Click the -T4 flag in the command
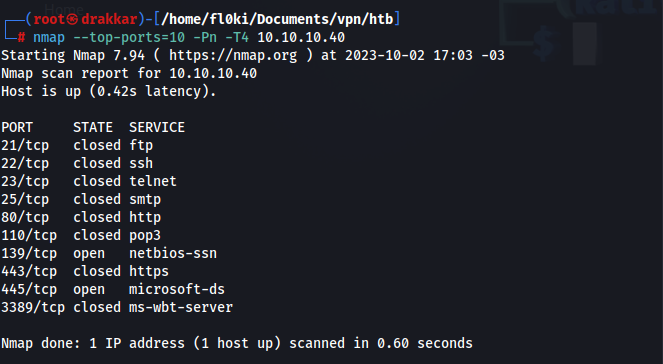Viewport: 663px width, 364px height. coord(237,38)
